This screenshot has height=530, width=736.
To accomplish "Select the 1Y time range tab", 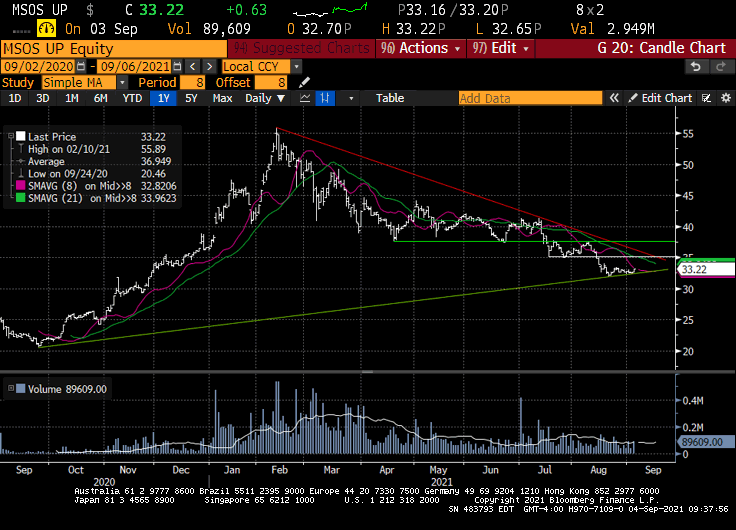I will (163, 98).
